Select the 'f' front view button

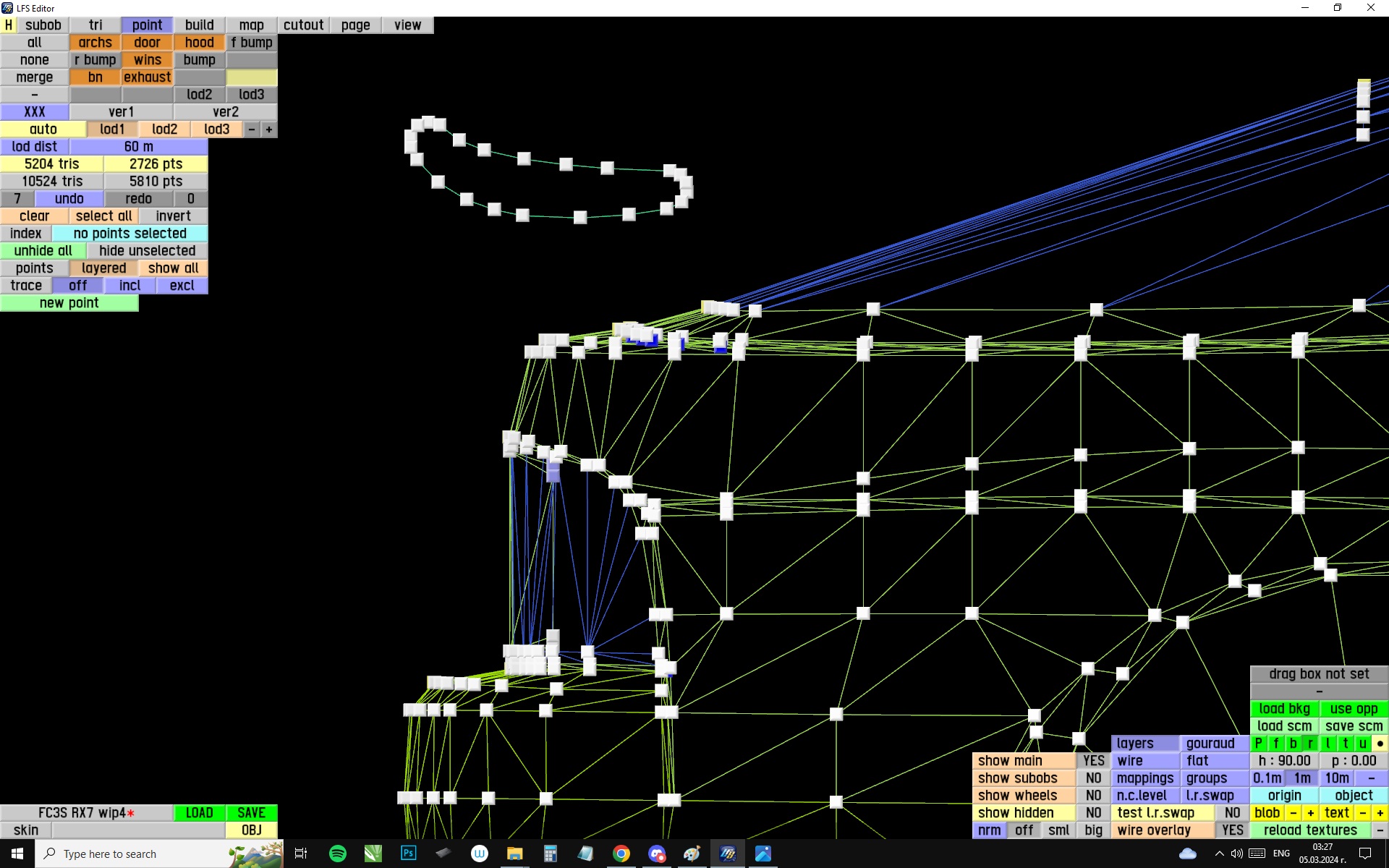coord(1275,743)
